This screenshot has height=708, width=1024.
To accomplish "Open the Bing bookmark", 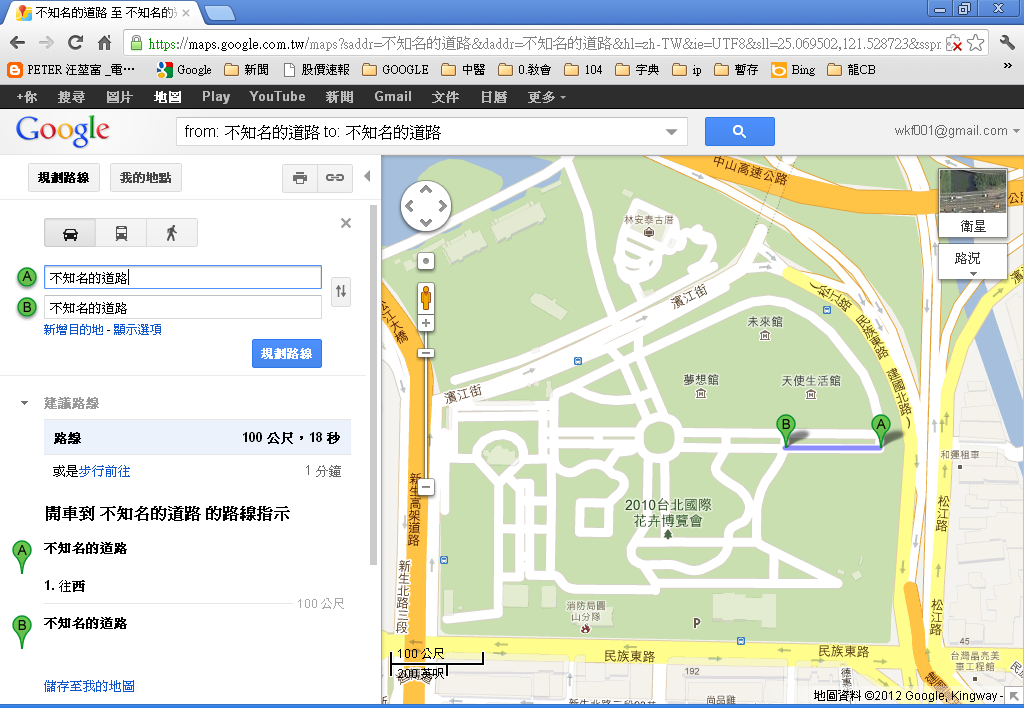I will [793, 70].
